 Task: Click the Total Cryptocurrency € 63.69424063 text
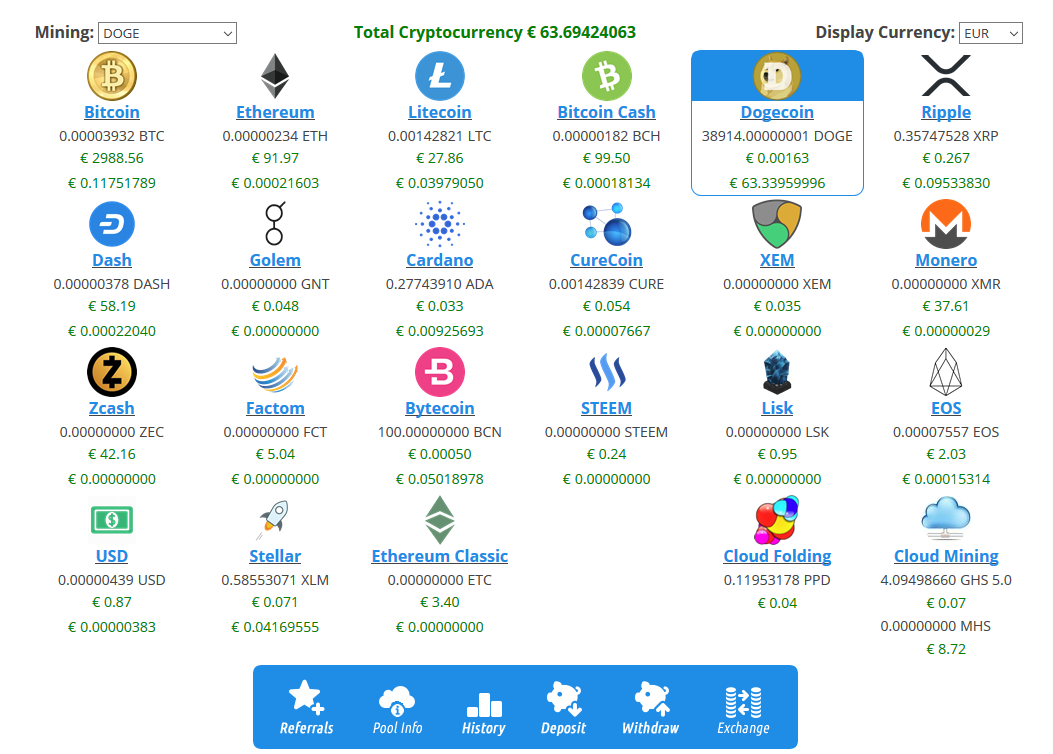coord(494,32)
